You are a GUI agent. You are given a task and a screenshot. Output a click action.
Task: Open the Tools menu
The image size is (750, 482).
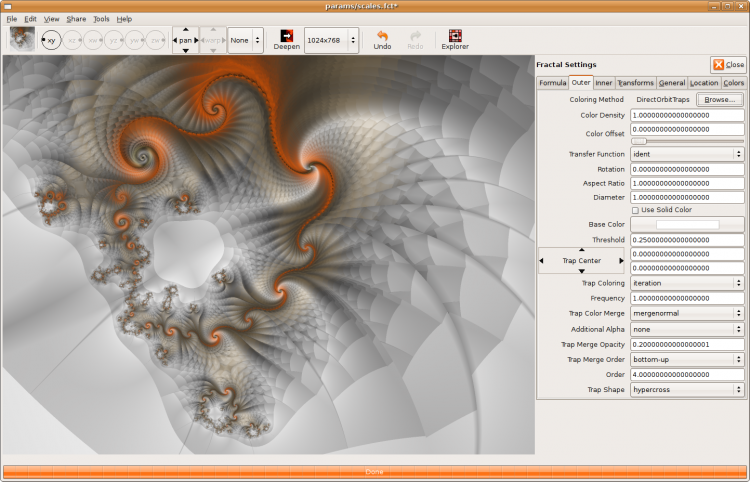(x=101, y=19)
